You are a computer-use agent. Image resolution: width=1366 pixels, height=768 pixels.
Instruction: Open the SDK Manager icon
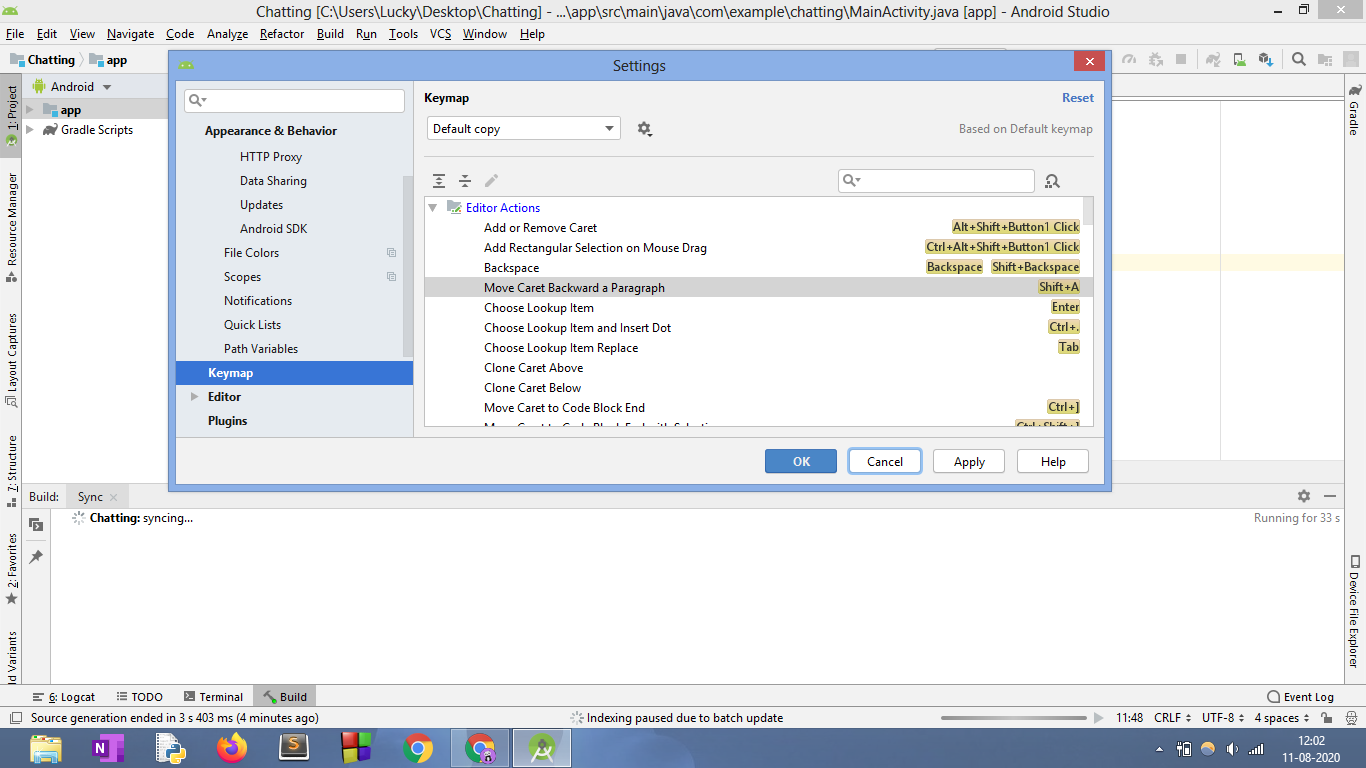[x=1265, y=60]
